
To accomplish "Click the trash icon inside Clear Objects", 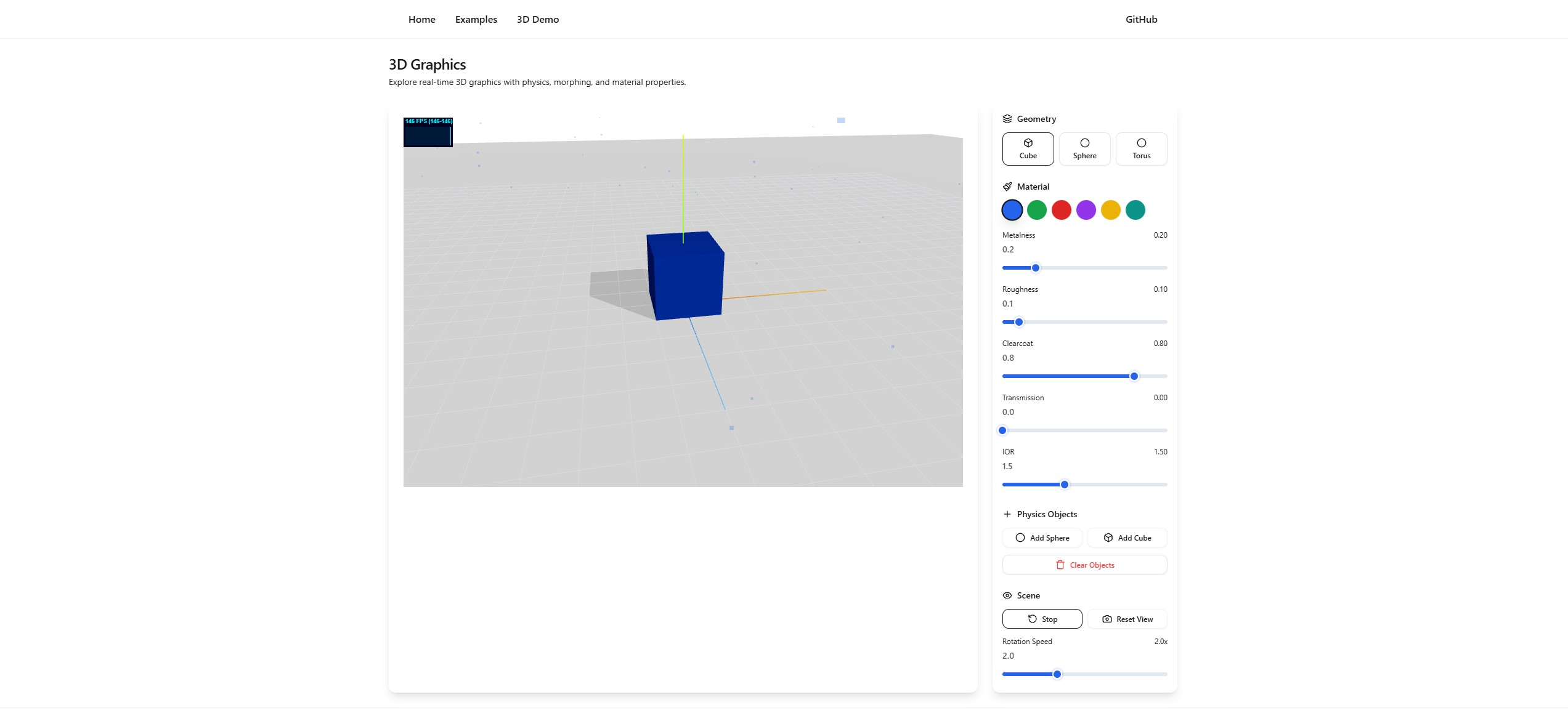I will (x=1060, y=565).
